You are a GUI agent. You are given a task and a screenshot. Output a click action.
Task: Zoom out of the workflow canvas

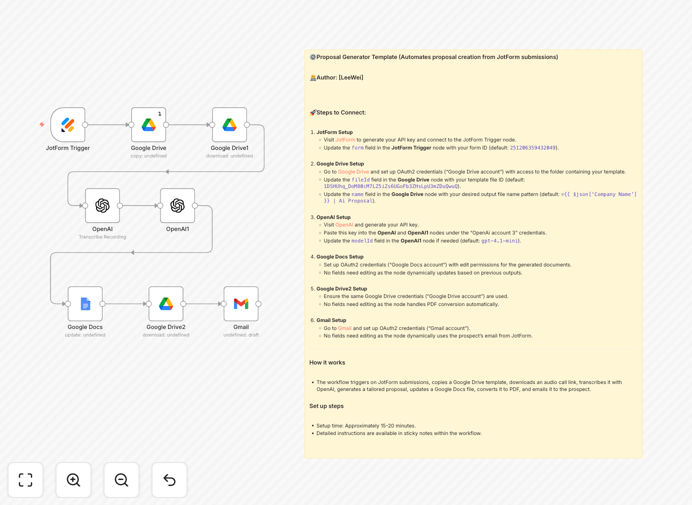pos(121,480)
